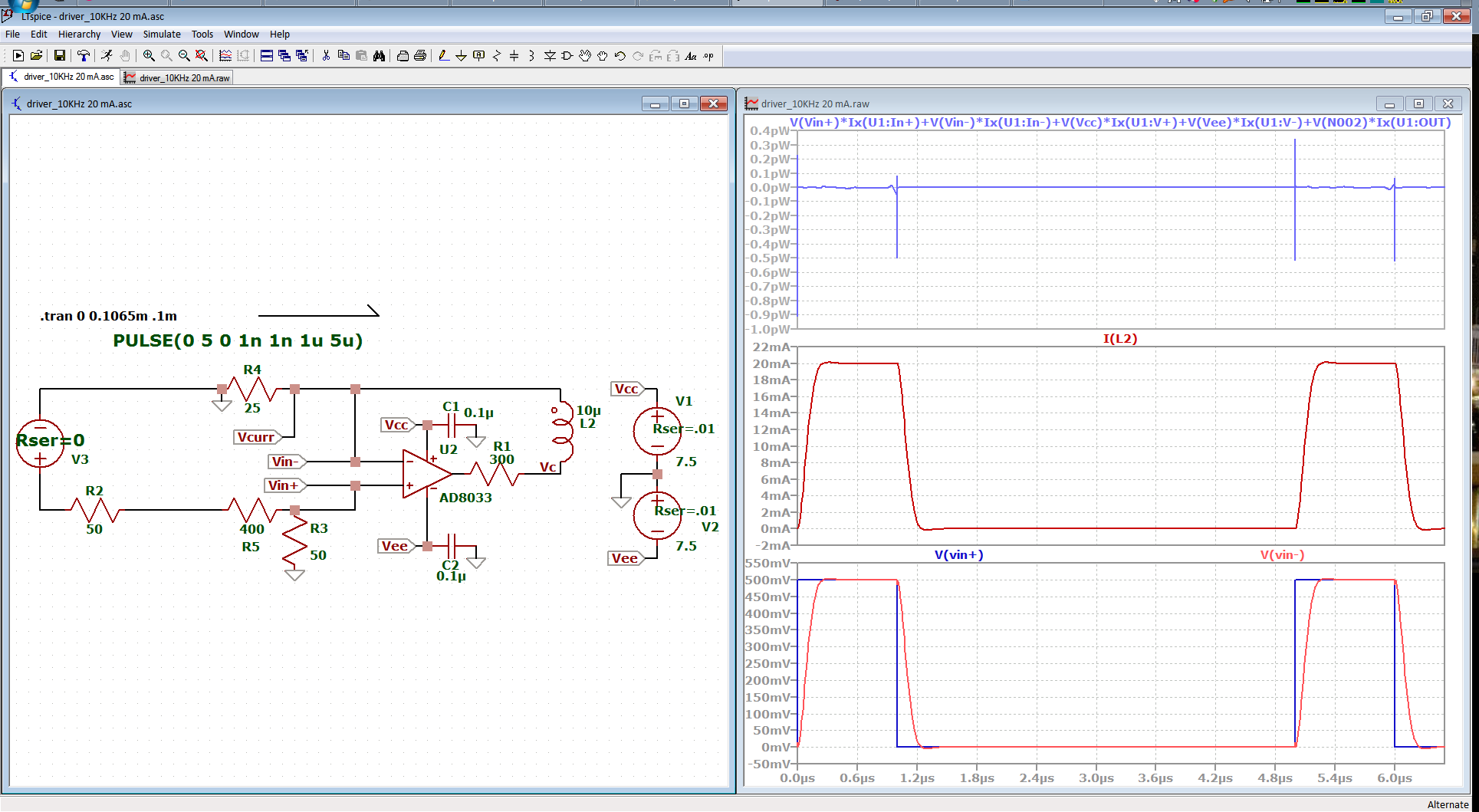The width and height of the screenshot is (1479, 812).
Task: Halt the simulation with the hand icon
Action: pos(124,55)
